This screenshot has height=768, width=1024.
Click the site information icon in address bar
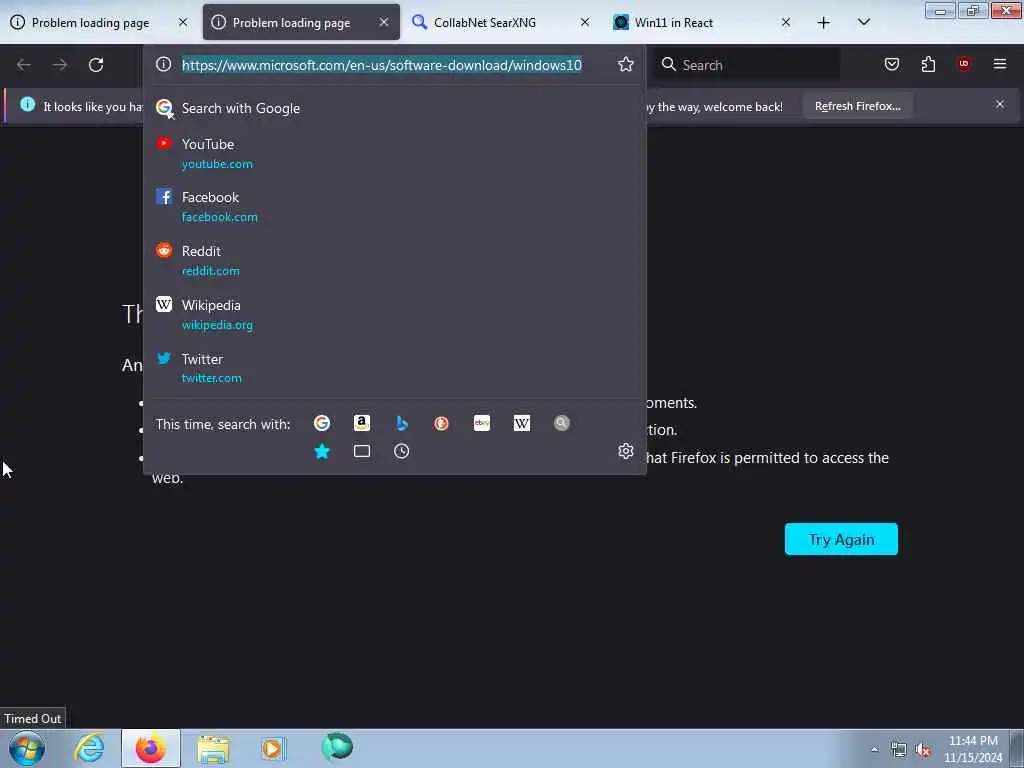pos(163,64)
